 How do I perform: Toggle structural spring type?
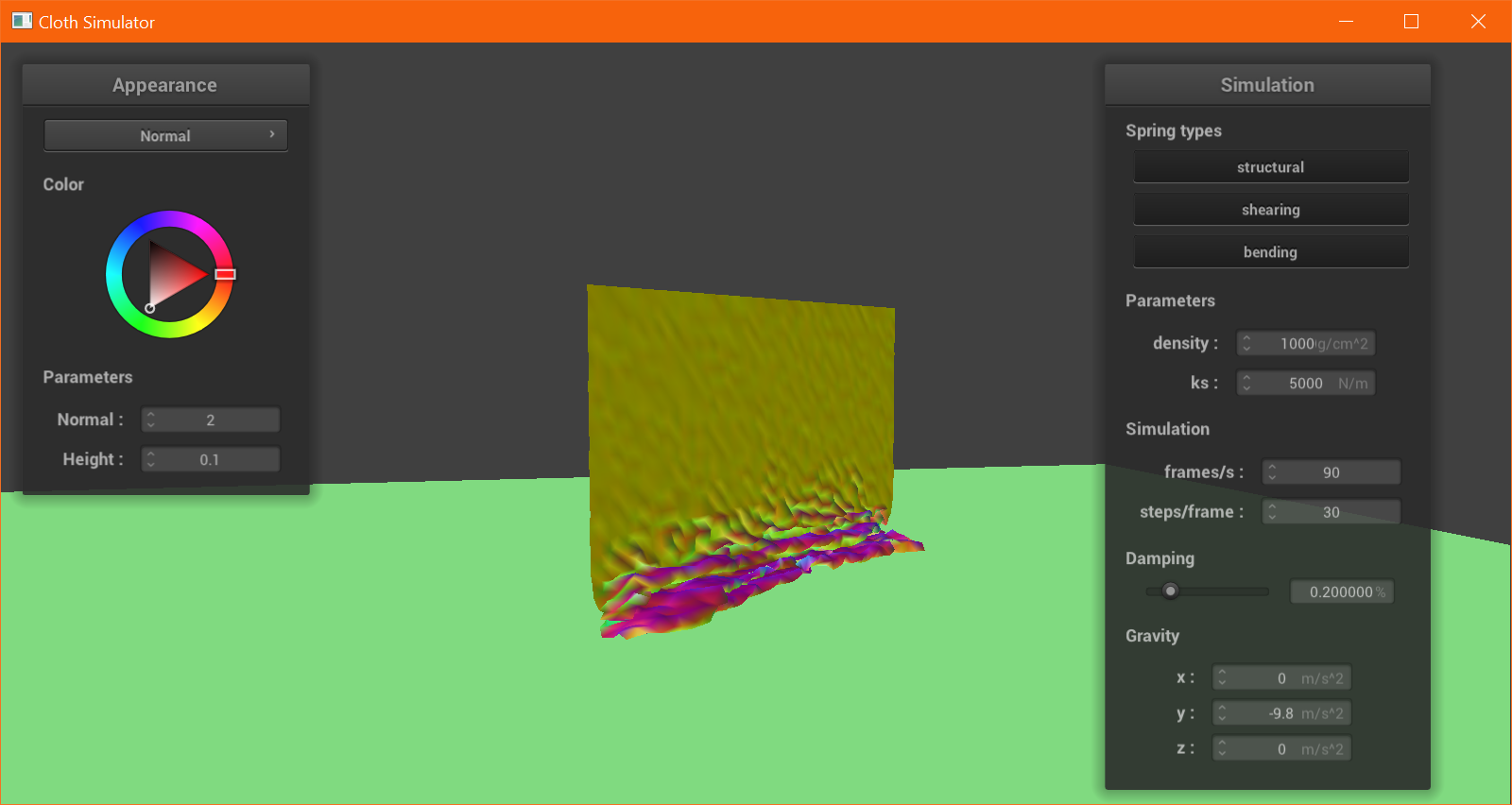[1271, 167]
